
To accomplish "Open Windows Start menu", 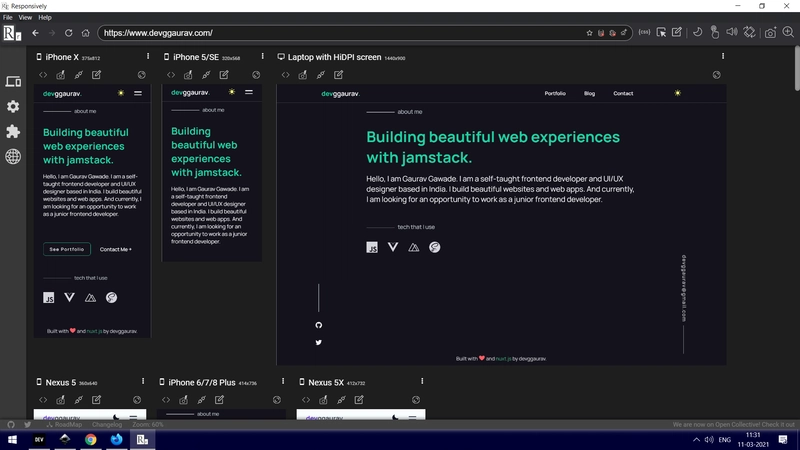I will pos(12,439).
